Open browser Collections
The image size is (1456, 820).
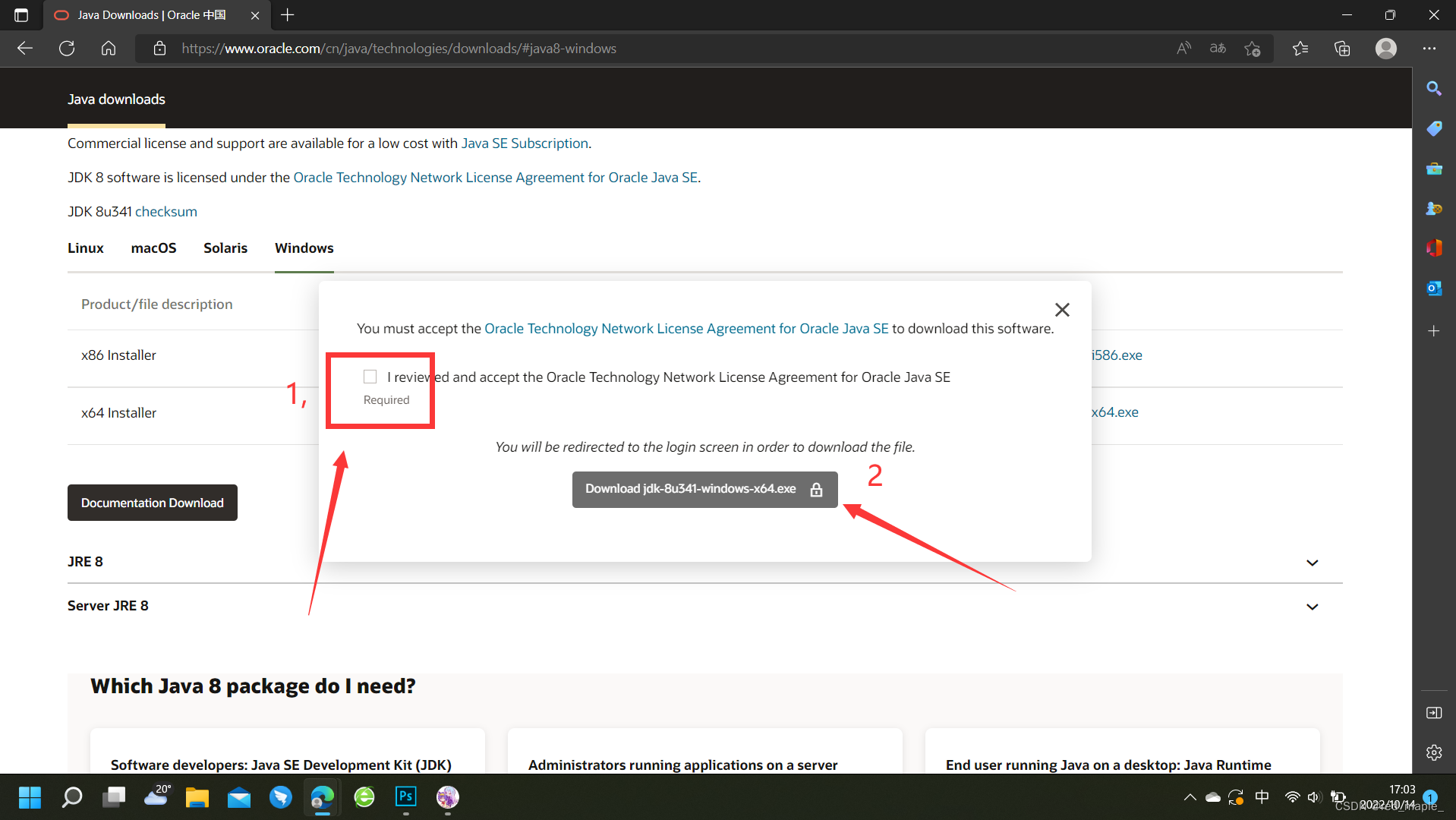(1342, 49)
